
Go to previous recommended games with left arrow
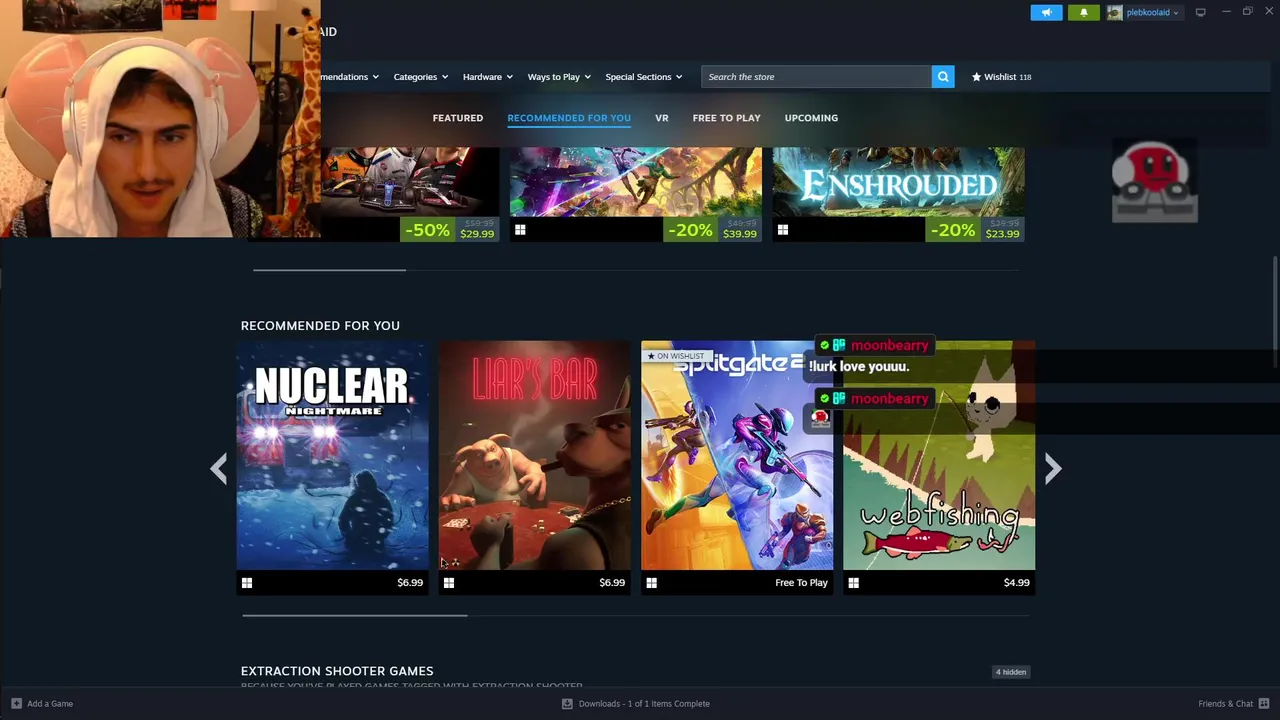click(218, 468)
